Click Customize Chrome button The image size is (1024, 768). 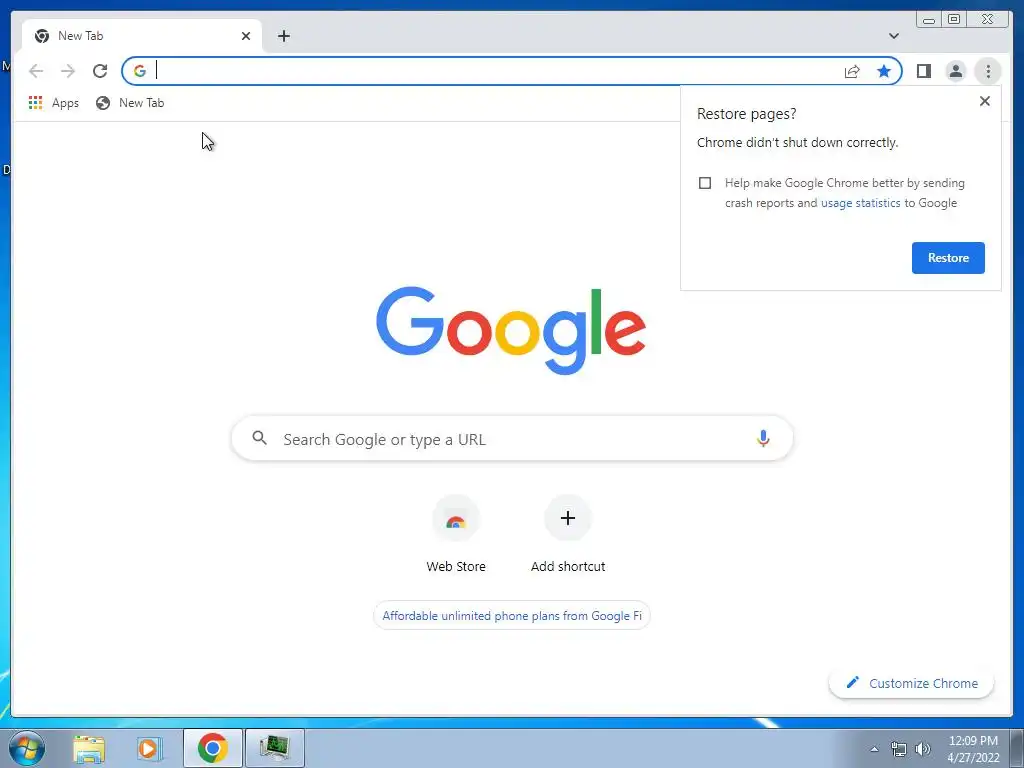click(911, 683)
